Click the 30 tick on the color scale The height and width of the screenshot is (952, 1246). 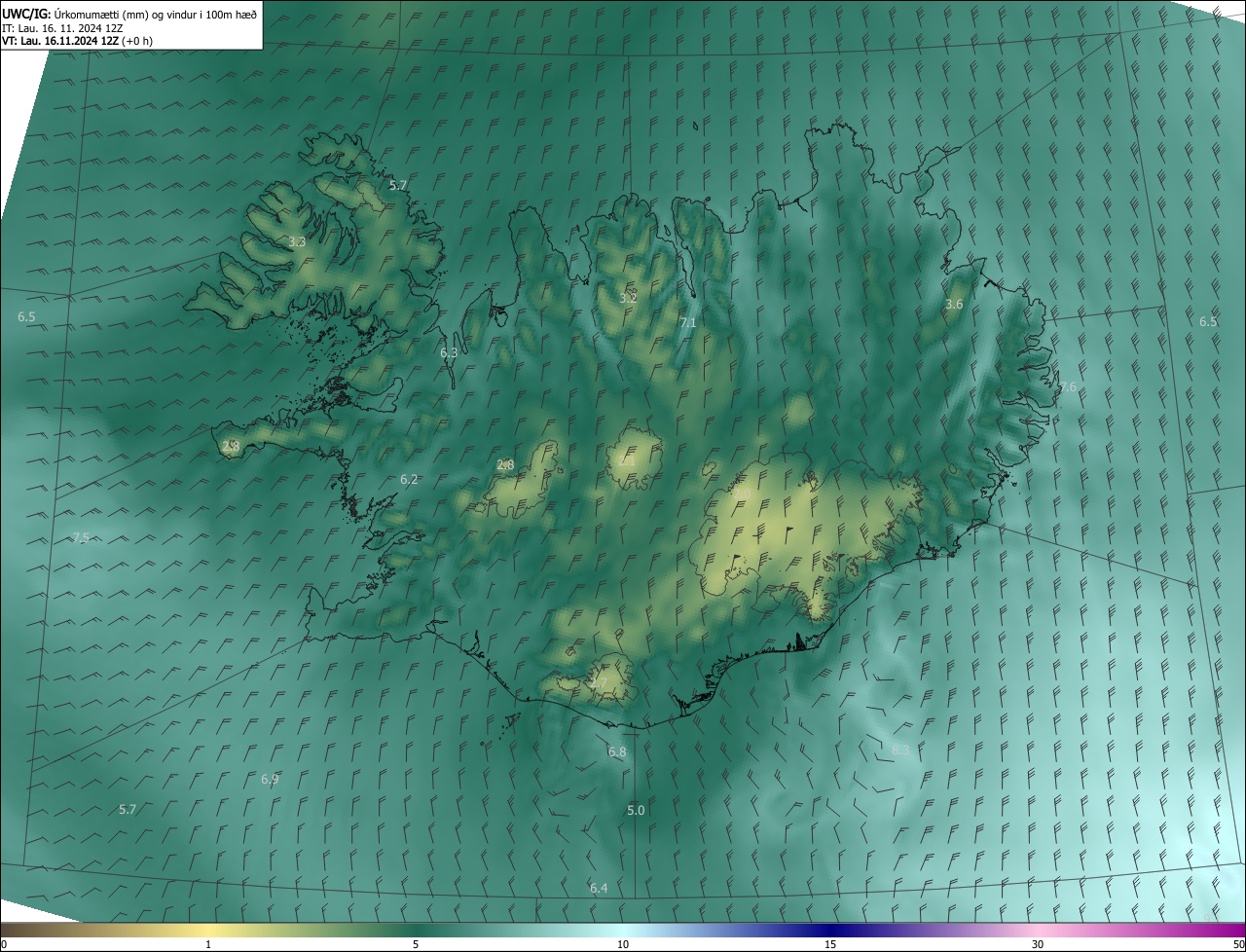pyautogui.click(x=1038, y=944)
